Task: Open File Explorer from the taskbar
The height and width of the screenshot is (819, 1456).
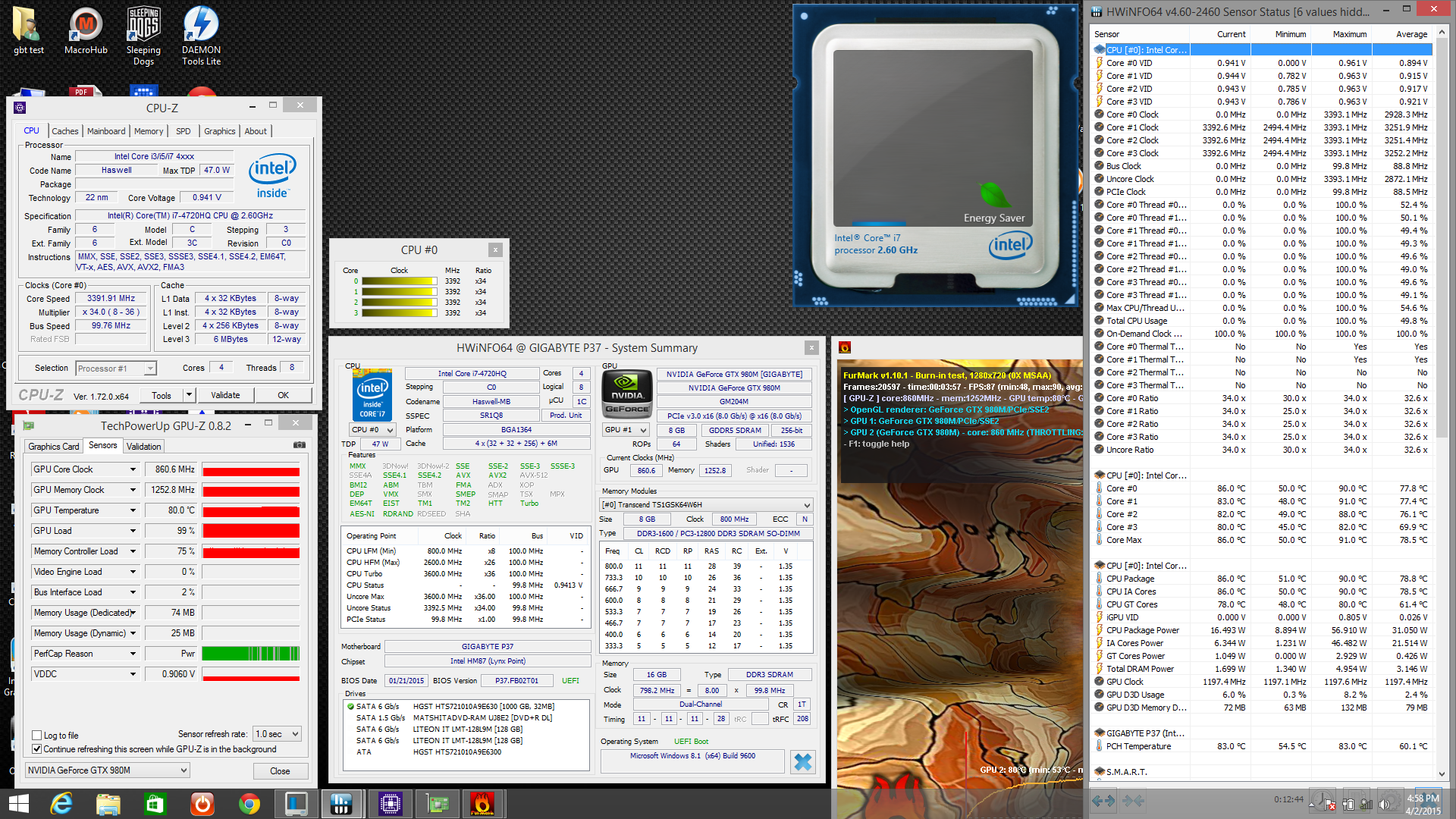Action: coord(108,803)
